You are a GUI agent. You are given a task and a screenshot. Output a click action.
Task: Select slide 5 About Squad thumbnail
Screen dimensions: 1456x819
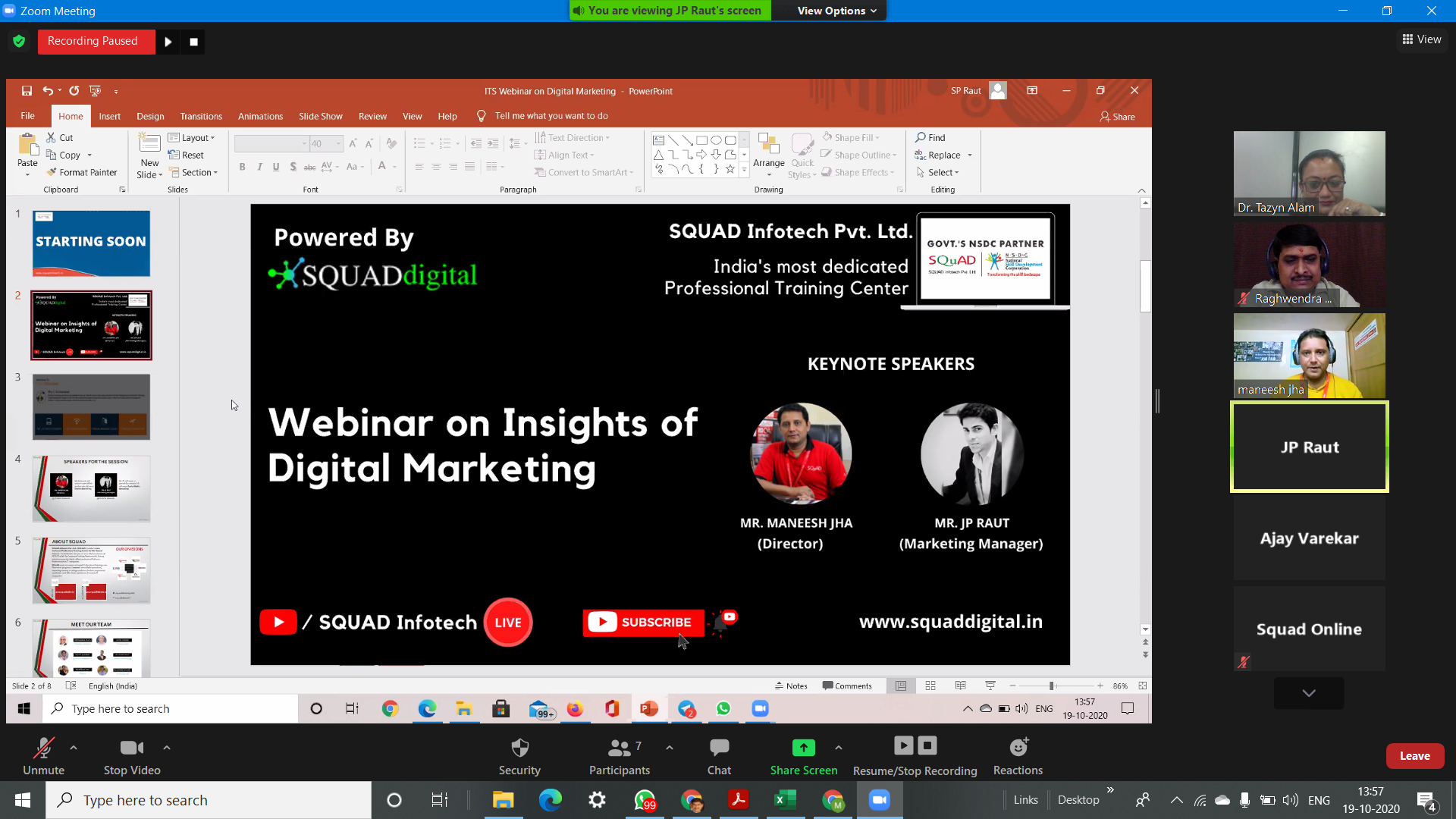[x=91, y=570]
